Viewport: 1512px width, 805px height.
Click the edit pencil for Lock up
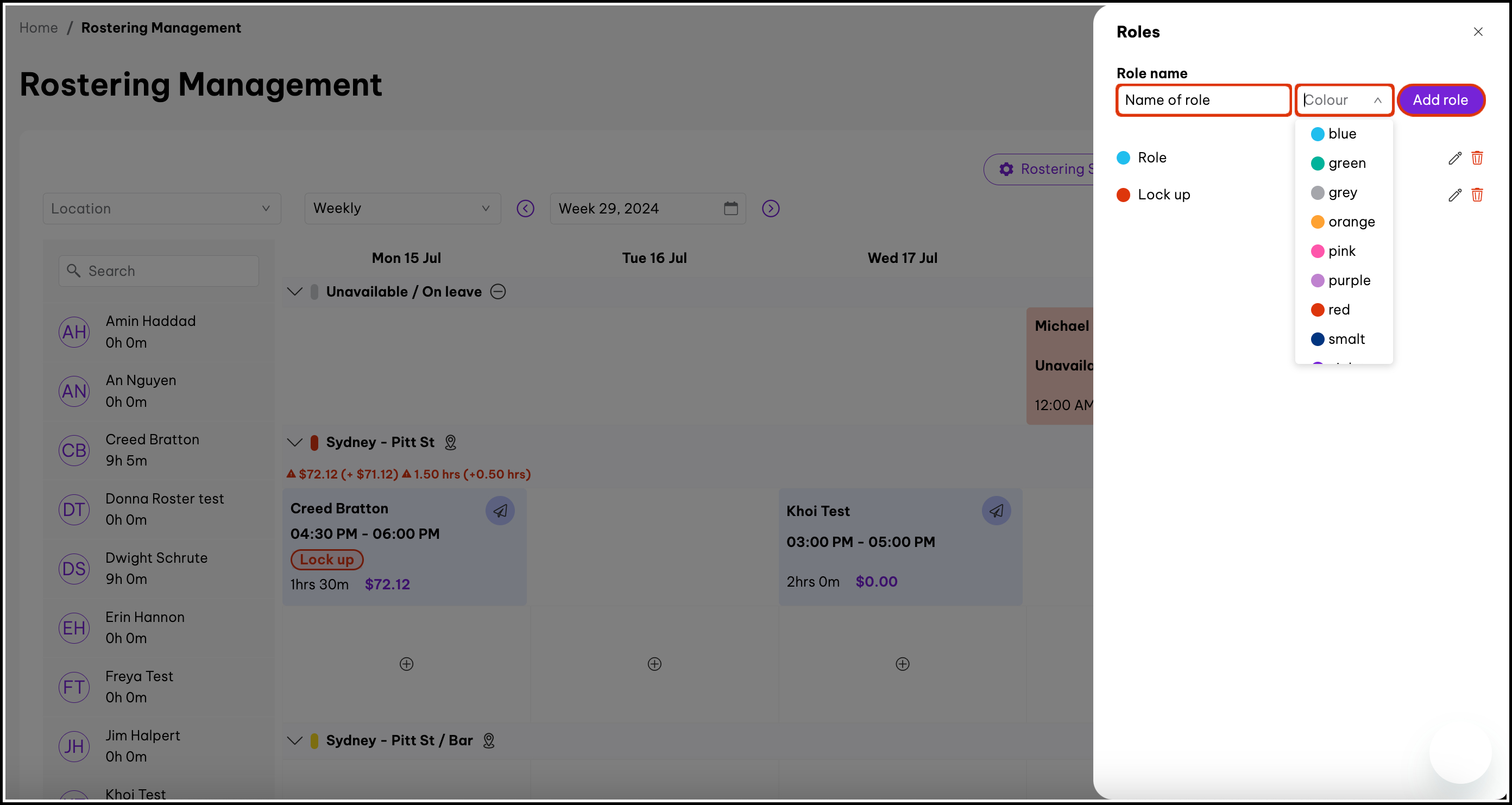tap(1454, 195)
